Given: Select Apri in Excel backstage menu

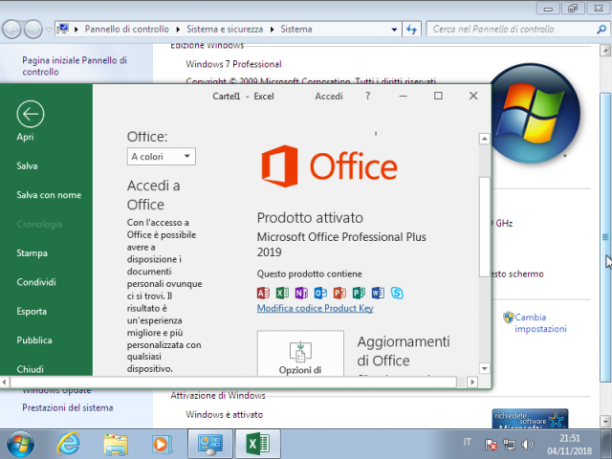Looking at the screenshot, I should [x=25, y=137].
